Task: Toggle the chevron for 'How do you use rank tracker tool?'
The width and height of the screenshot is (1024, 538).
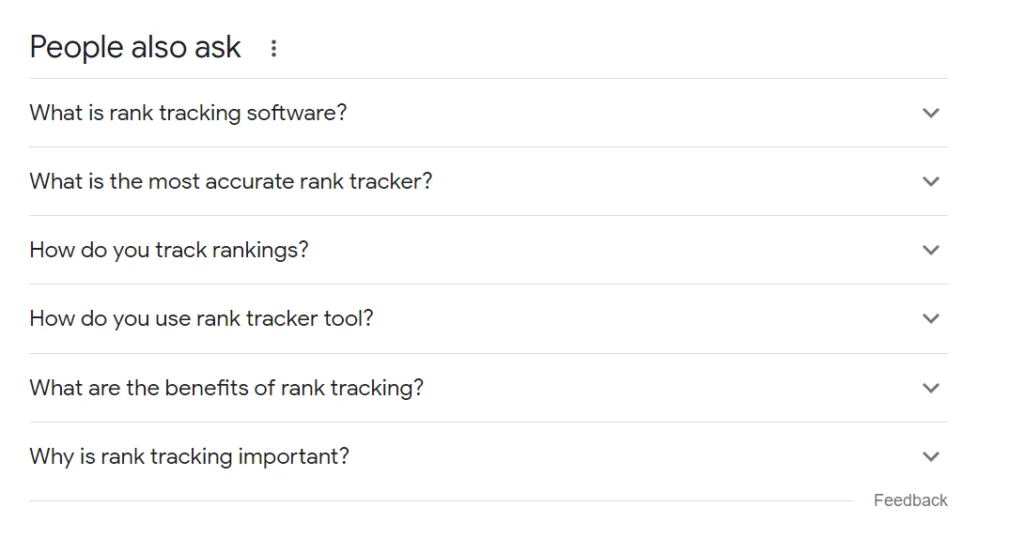Action: point(931,319)
